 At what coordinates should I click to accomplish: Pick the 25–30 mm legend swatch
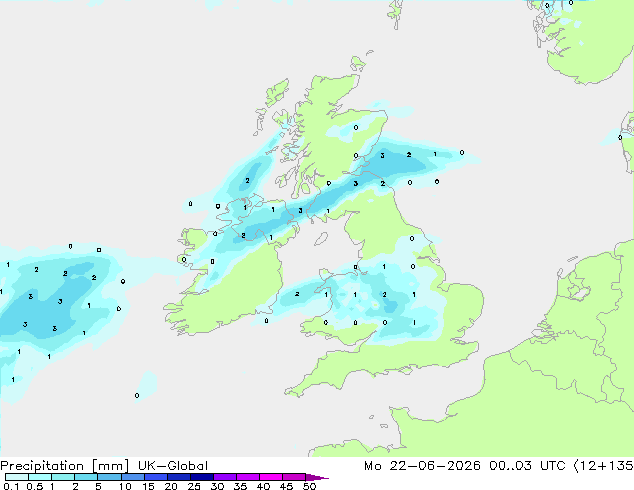(x=202, y=477)
